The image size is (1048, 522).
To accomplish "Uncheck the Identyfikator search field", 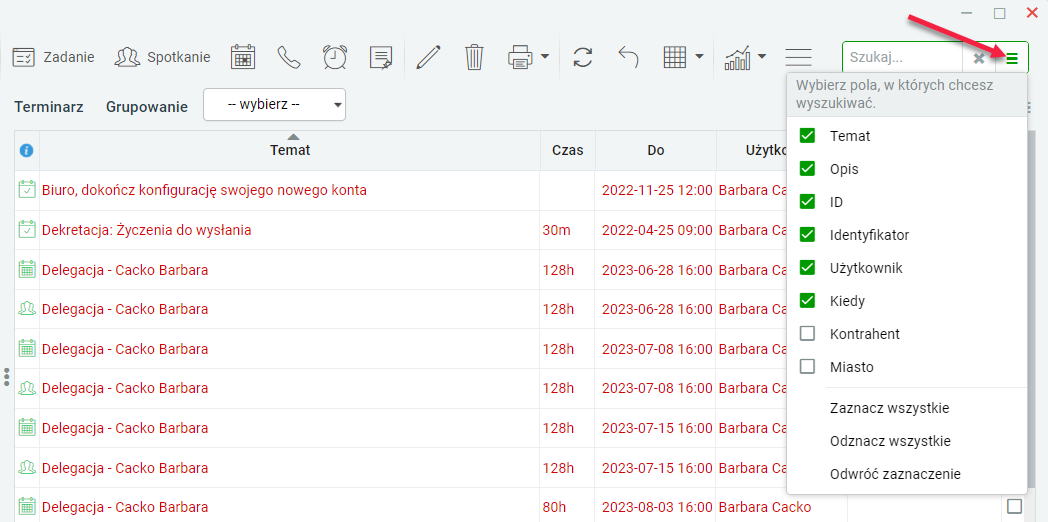I will [807, 235].
